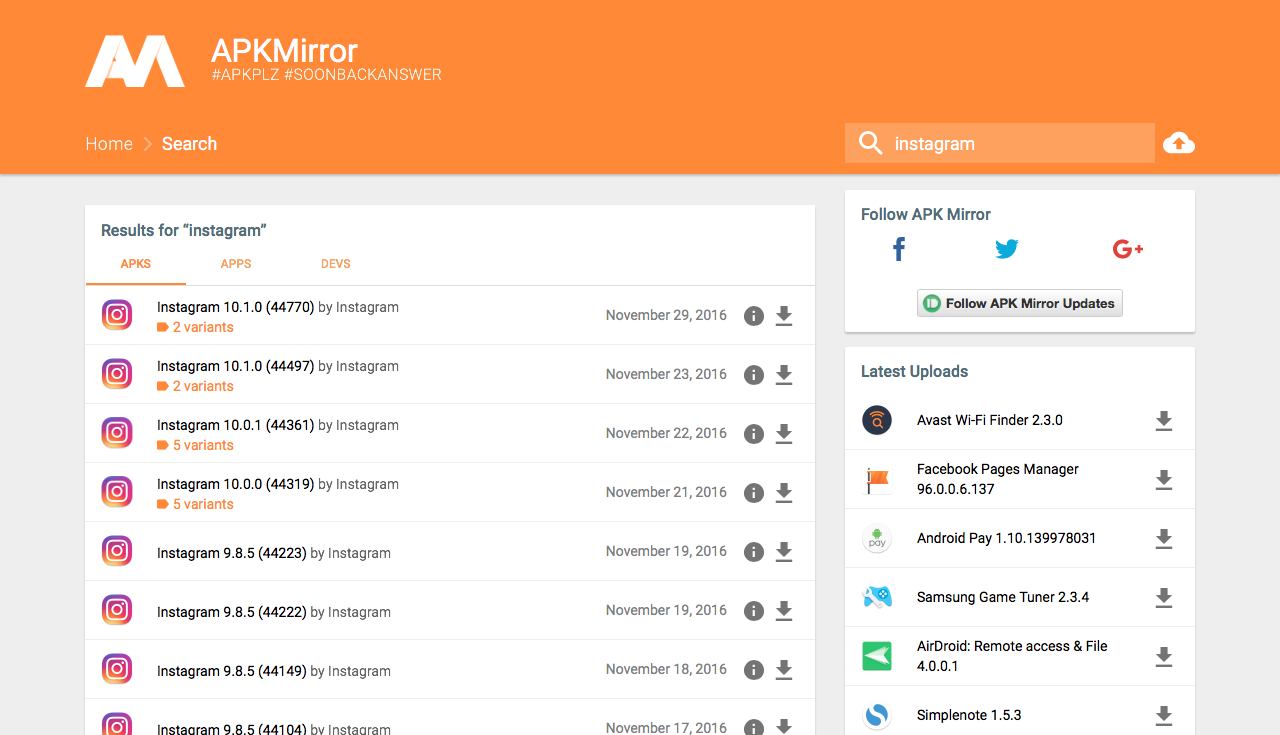Image resolution: width=1280 pixels, height=735 pixels.
Task: Click the search input containing instagram
Action: [x=1000, y=143]
